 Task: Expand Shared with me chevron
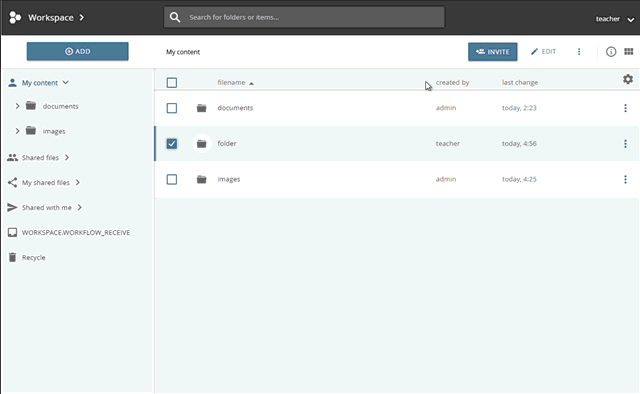(x=80, y=207)
